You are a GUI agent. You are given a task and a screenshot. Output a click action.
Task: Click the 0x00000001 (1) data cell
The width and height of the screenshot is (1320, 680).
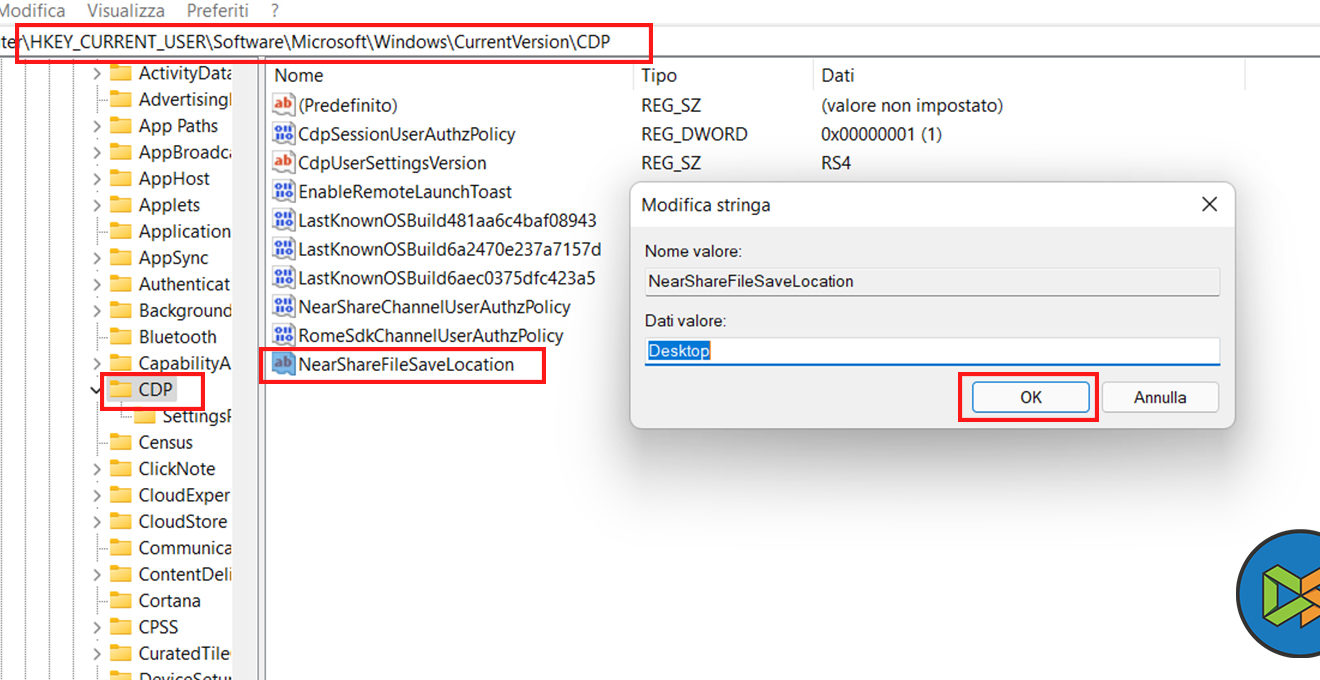pyautogui.click(x=882, y=134)
